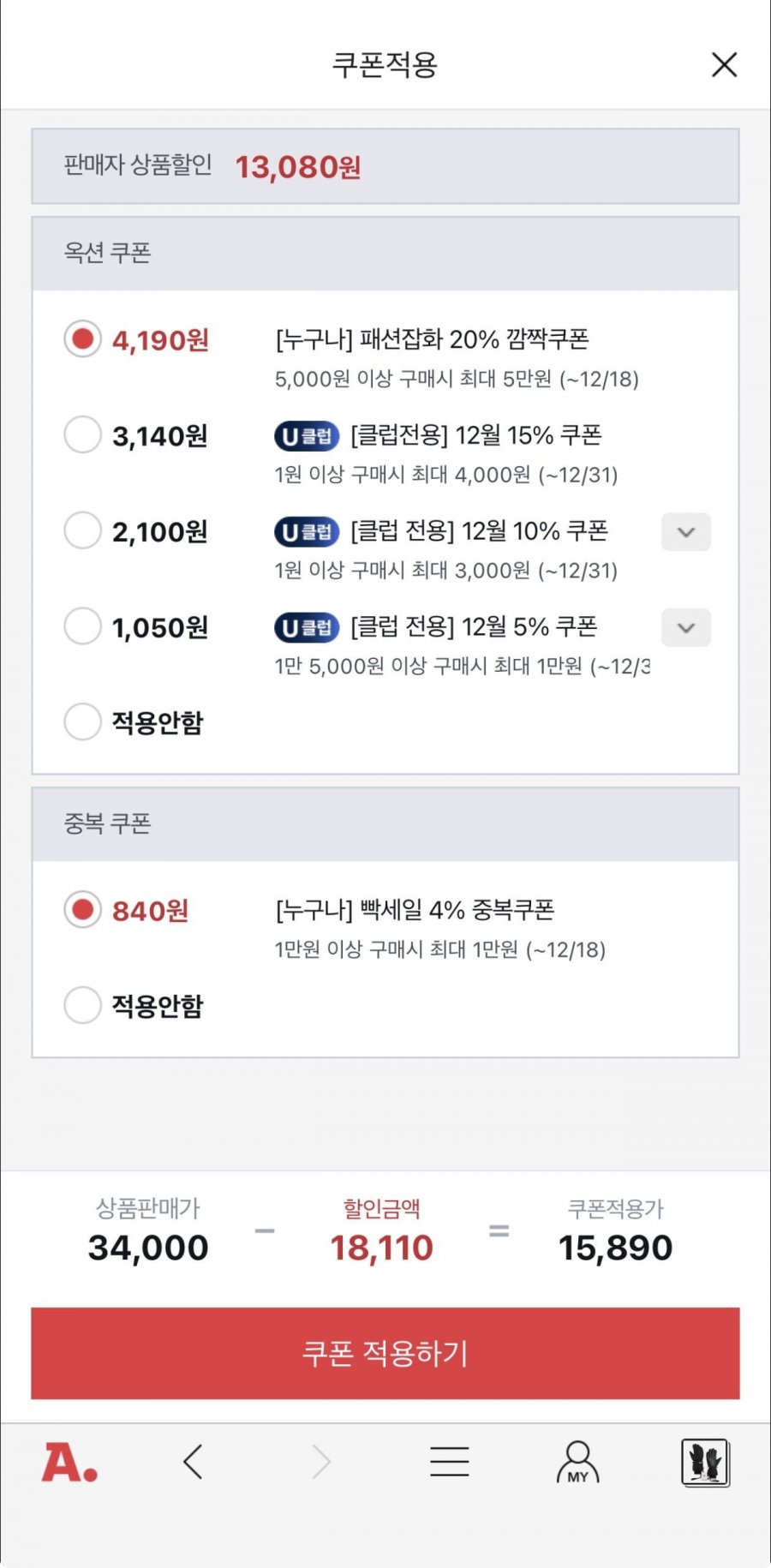Choose 적용안함 under 중복 쿠폰
This screenshot has width=771, height=1568.
click(x=83, y=1005)
